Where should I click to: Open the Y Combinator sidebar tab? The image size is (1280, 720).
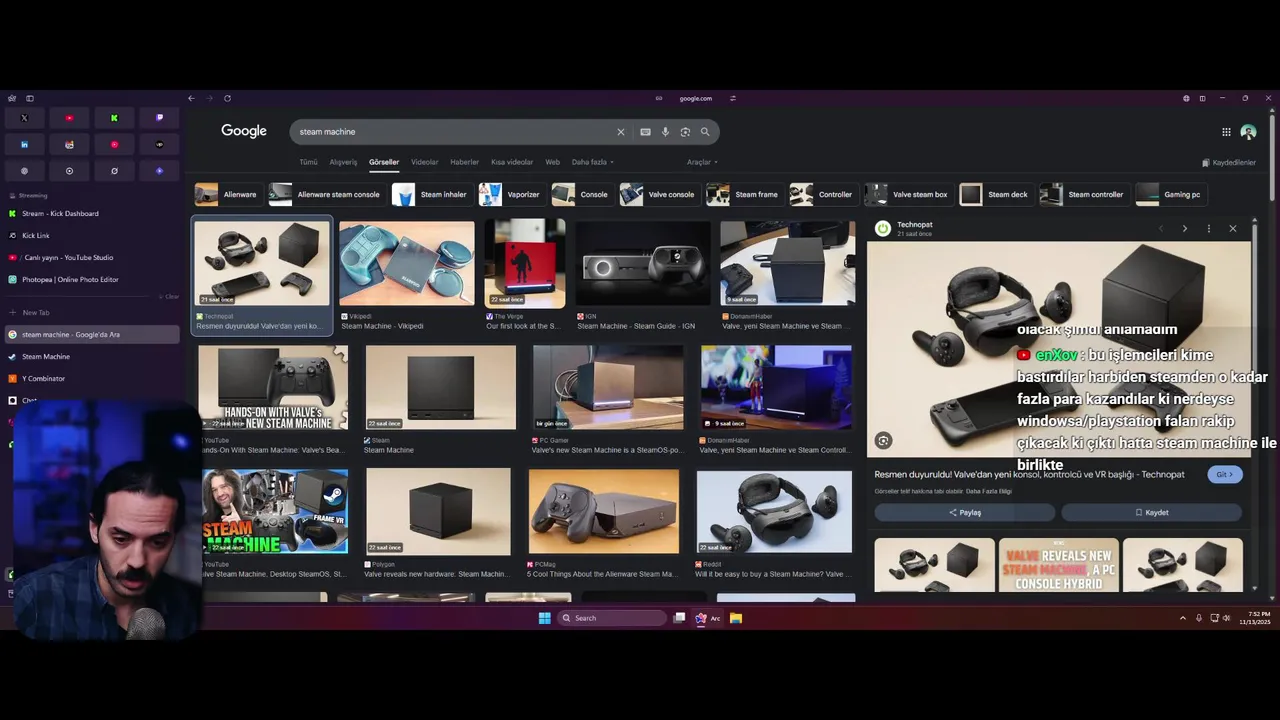(92, 378)
